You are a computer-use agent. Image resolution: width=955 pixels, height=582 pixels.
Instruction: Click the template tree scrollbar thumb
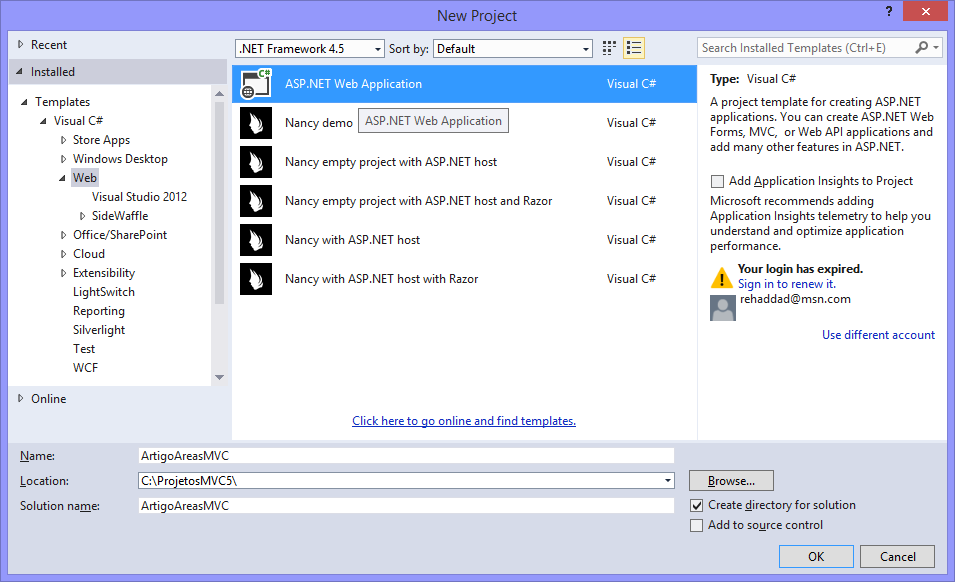click(x=219, y=202)
